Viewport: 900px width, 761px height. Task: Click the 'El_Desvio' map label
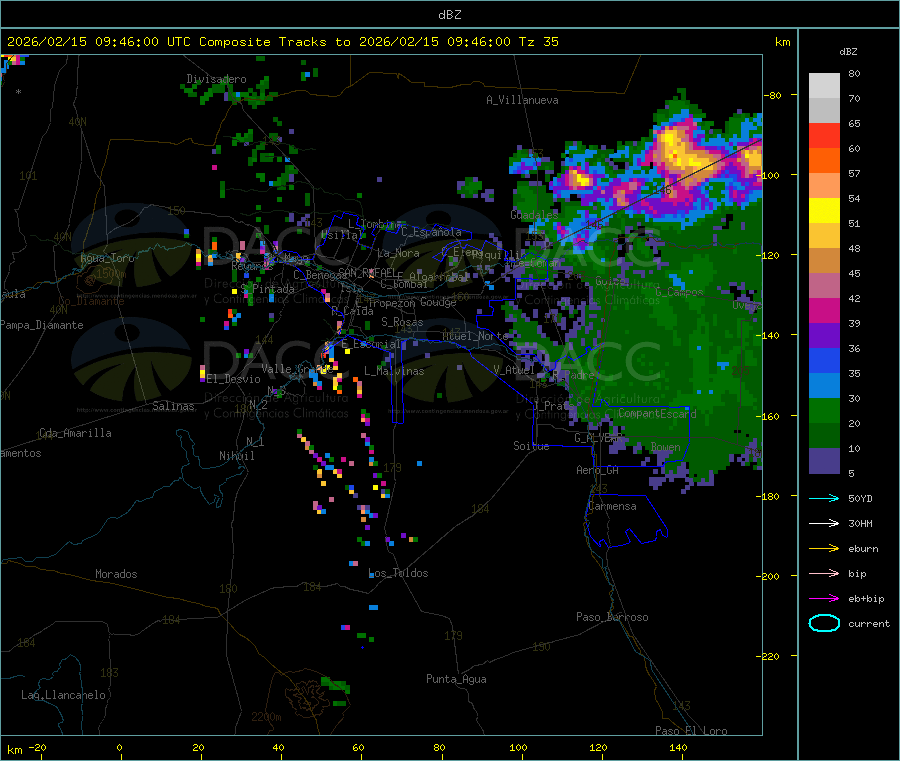click(233, 379)
